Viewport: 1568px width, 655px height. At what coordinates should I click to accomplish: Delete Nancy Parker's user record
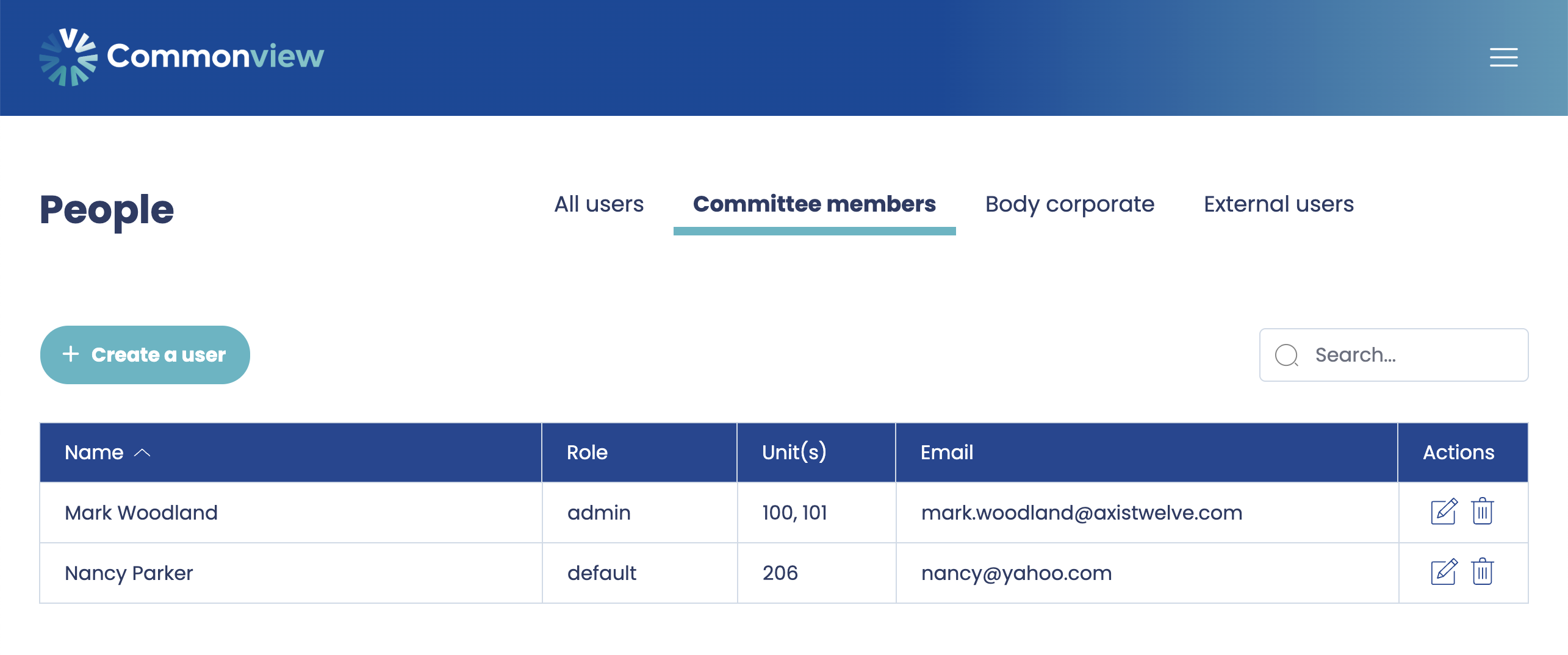pyautogui.click(x=1482, y=572)
